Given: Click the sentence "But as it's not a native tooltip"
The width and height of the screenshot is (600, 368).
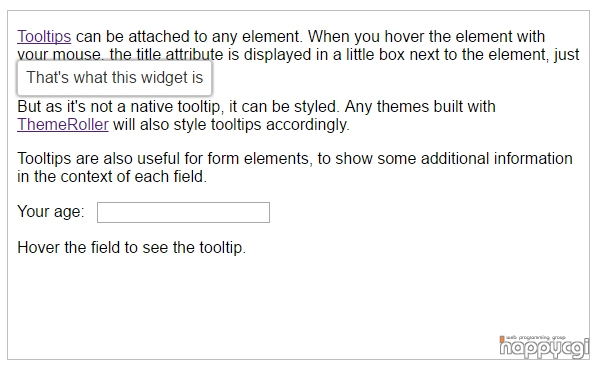Looking at the screenshot, I should tap(119, 107).
